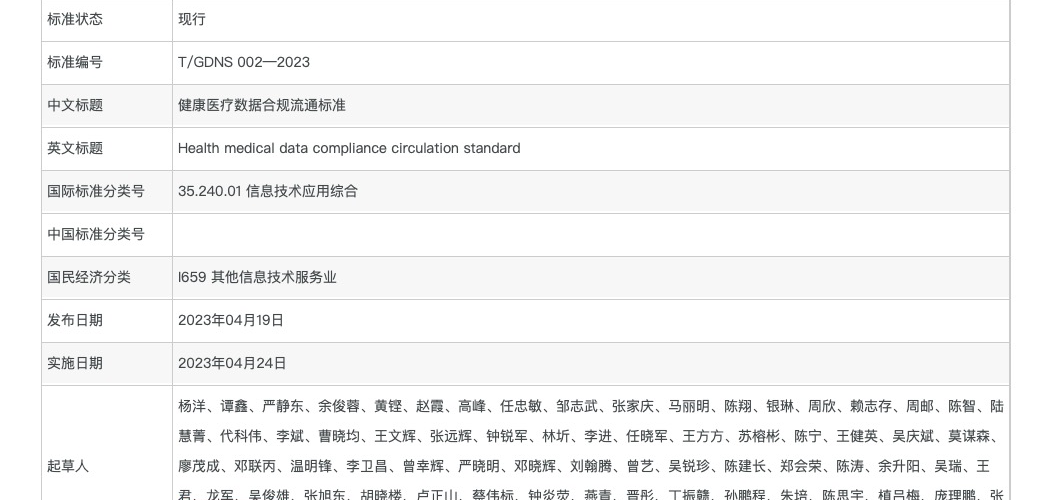Click the 英文标题 label

75,148
